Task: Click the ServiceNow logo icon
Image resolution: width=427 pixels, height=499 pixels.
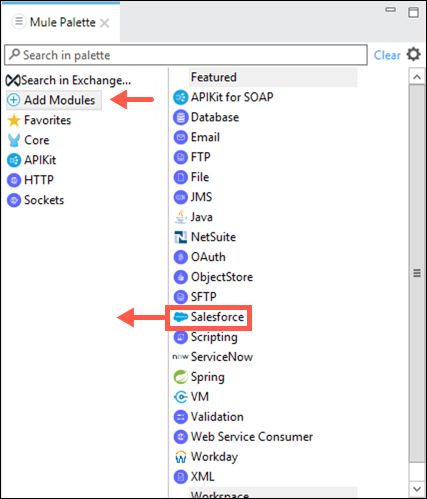Action: tap(180, 357)
